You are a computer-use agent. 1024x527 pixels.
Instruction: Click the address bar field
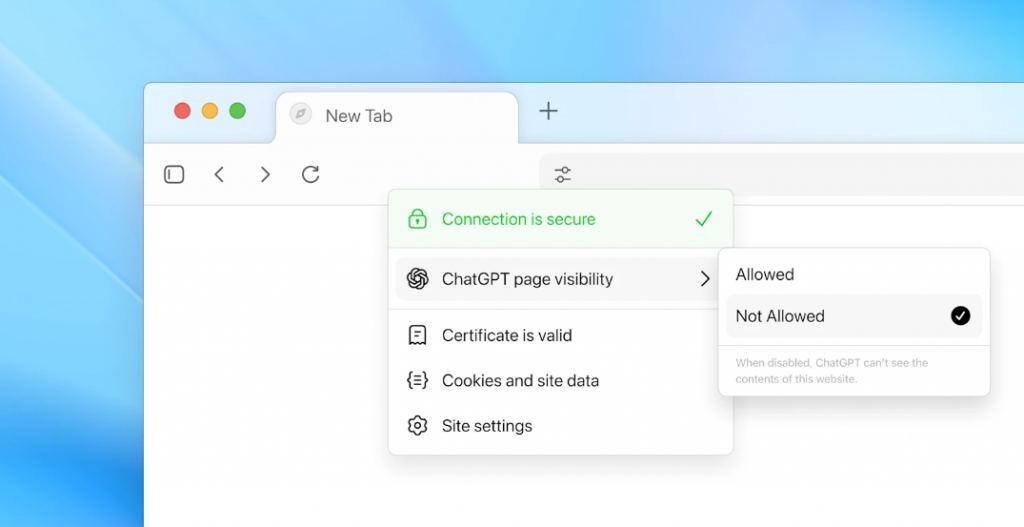[781, 174]
